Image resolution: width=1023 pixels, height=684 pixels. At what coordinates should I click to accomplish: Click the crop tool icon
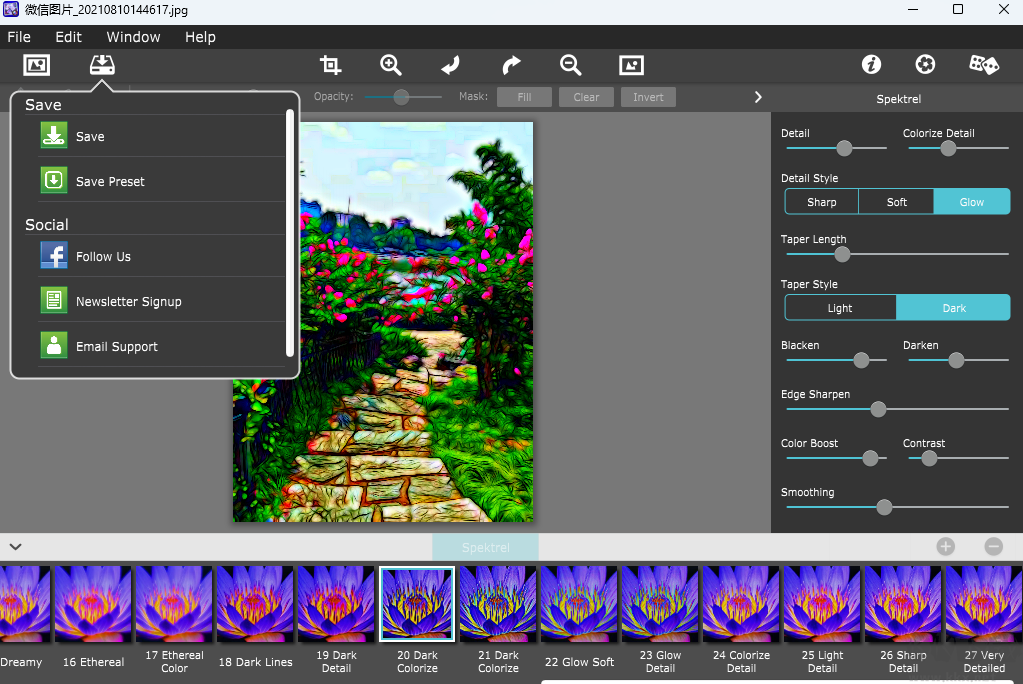330,66
